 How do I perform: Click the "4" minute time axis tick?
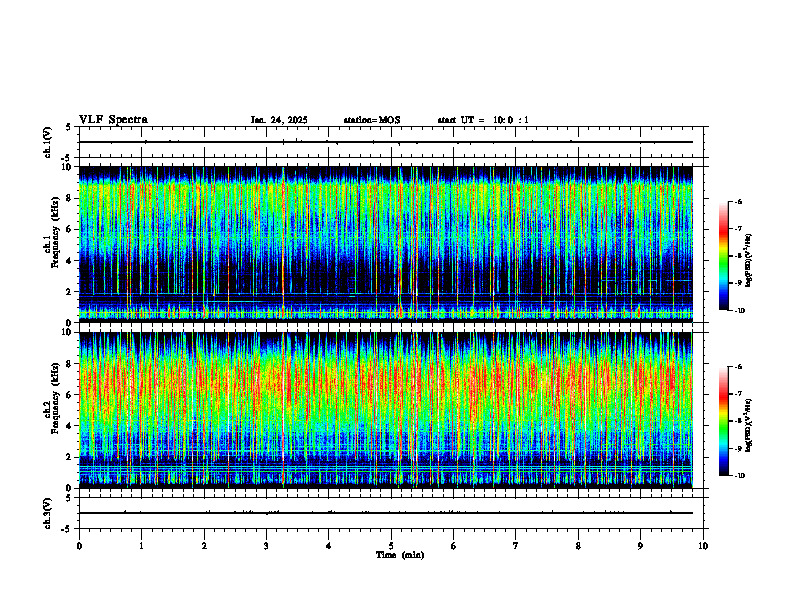[329, 546]
